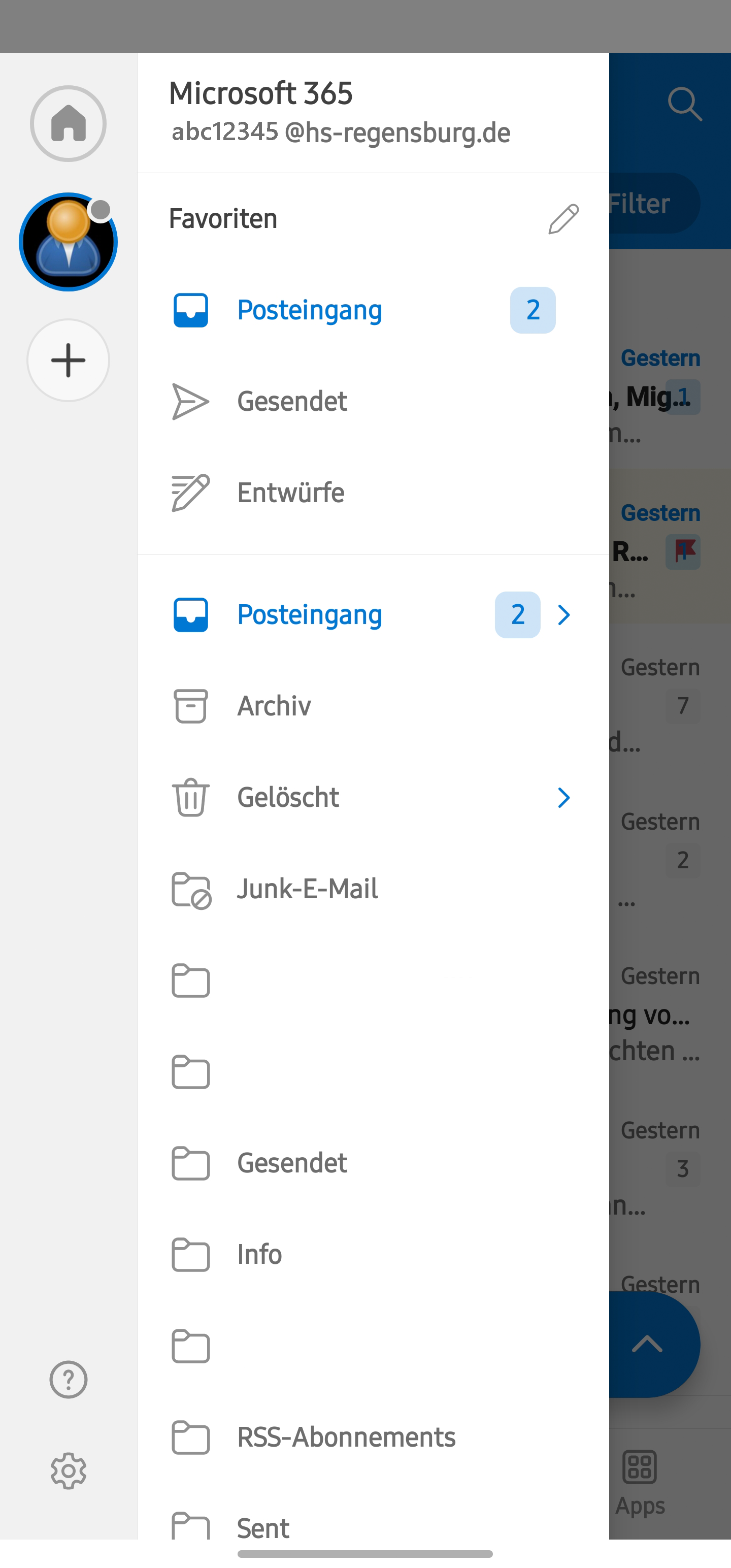The image size is (731, 1568).
Task: Edit Favoriten using the pencil icon
Action: click(x=563, y=219)
